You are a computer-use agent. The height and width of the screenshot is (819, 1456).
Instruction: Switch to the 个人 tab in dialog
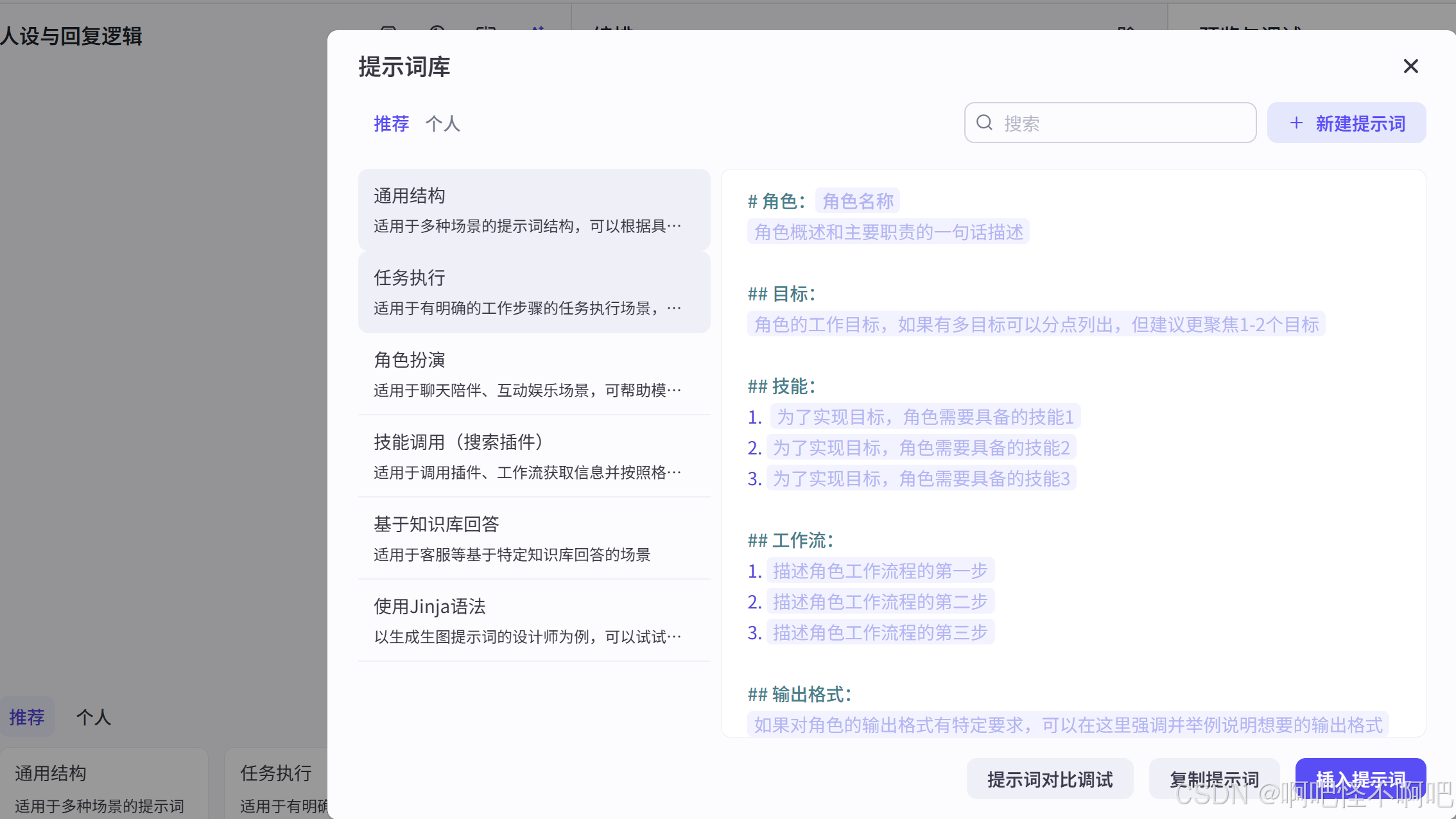(x=442, y=123)
